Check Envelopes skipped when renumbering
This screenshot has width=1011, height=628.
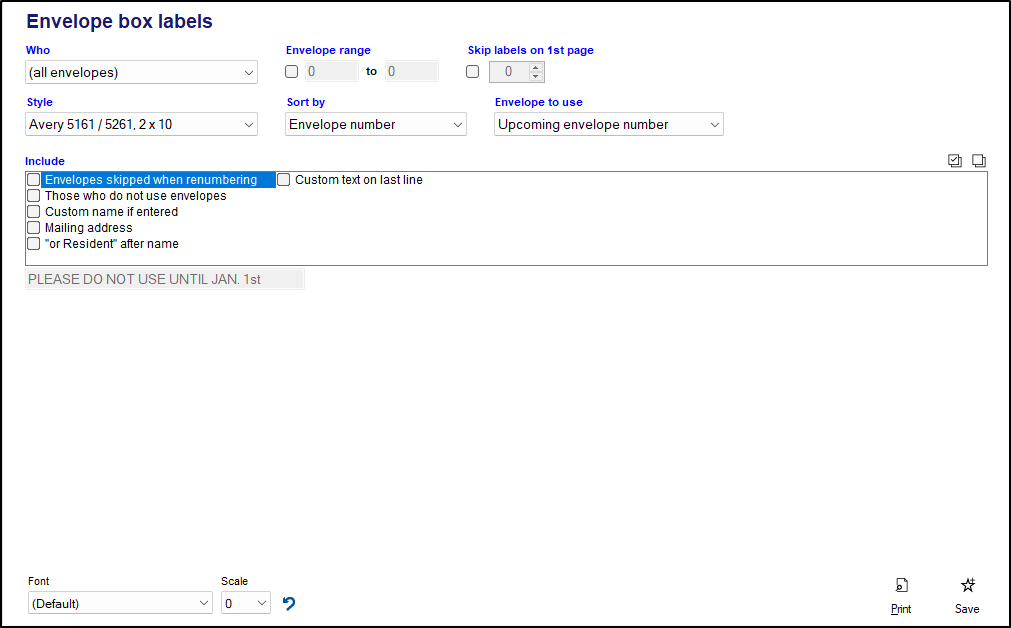(x=34, y=180)
